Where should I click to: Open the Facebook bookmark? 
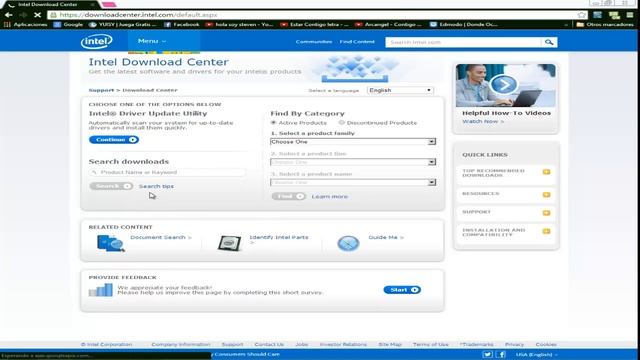pos(182,24)
